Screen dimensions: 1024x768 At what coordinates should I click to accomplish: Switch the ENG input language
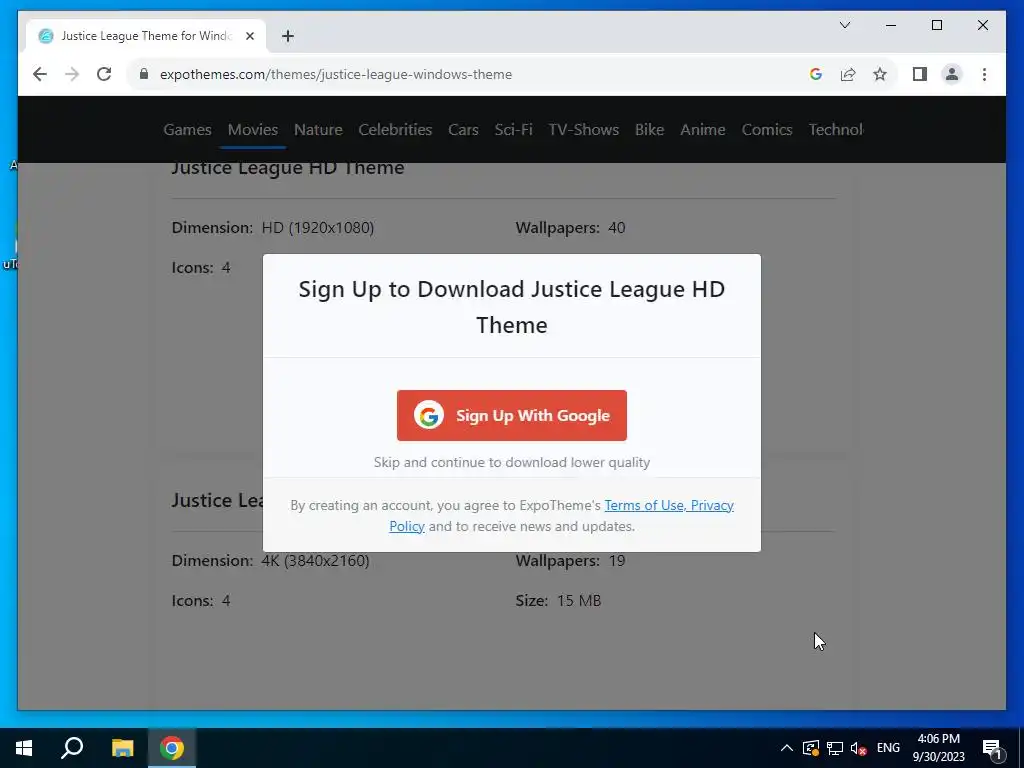pyautogui.click(x=888, y=748)
